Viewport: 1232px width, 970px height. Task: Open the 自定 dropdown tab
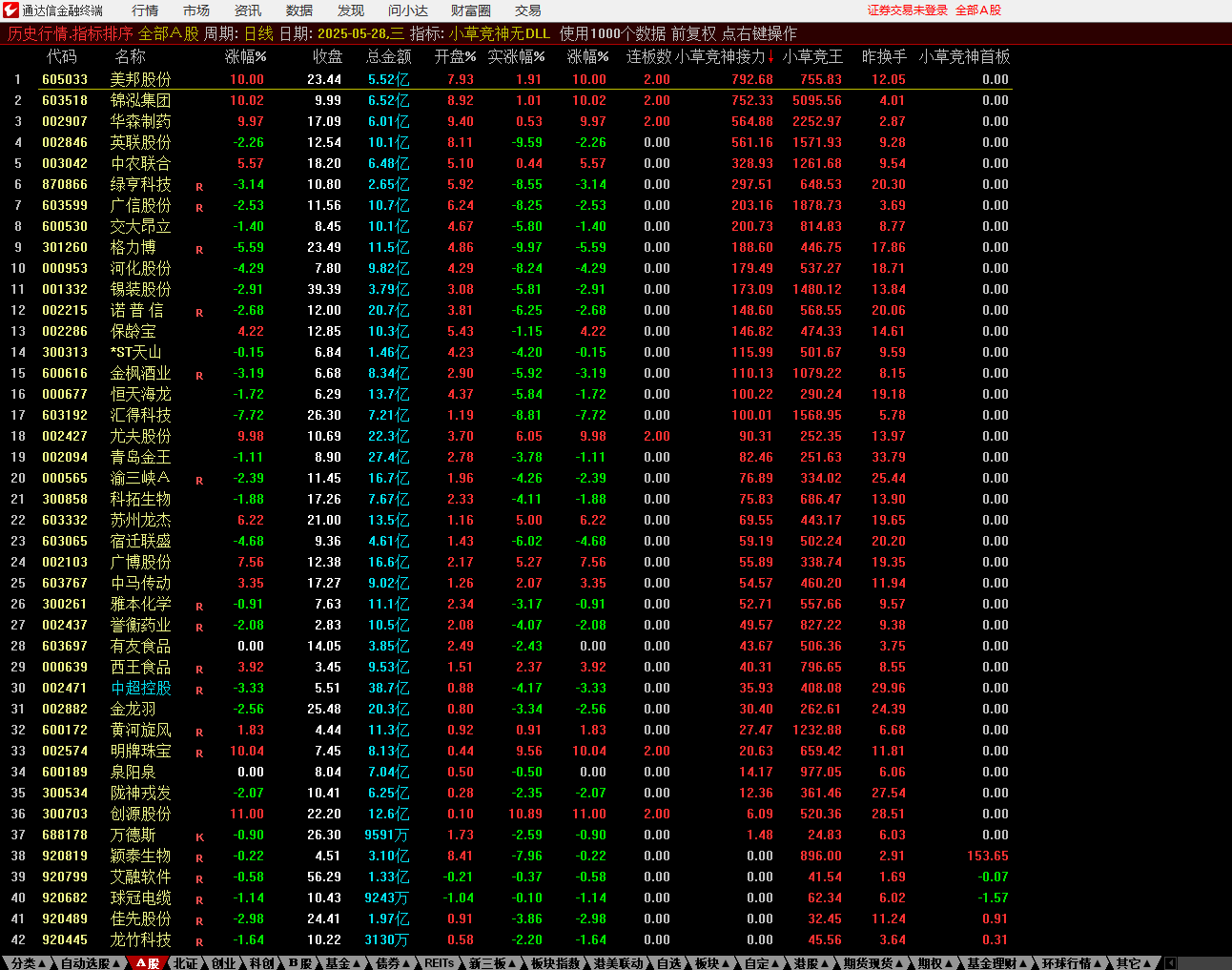point(762,963)
